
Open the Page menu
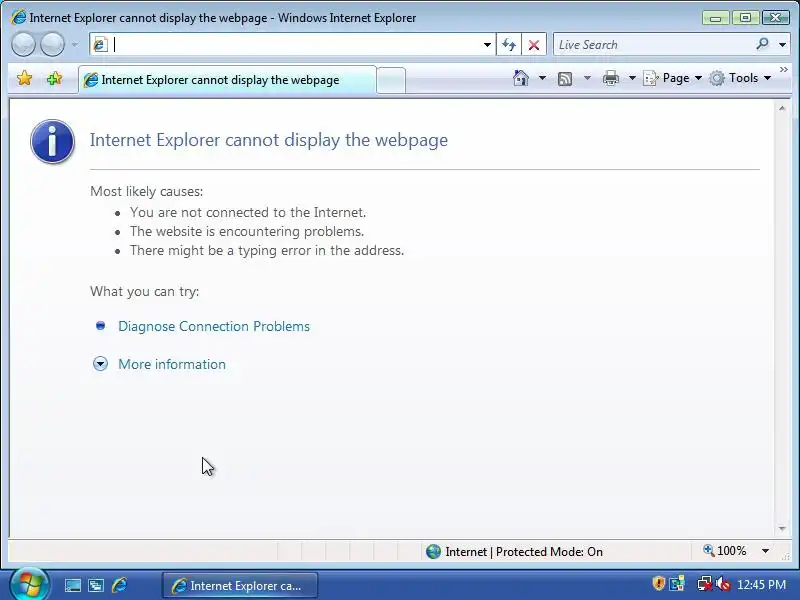(x=672, y=78)
